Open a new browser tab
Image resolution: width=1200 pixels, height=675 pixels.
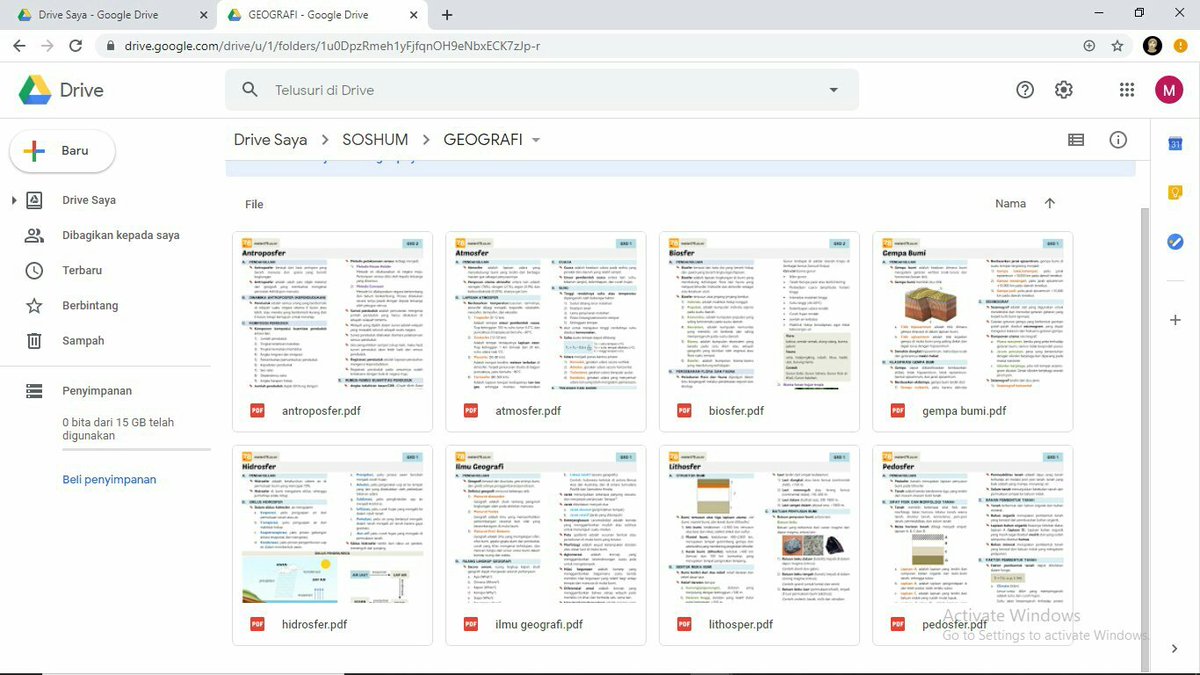447,15
